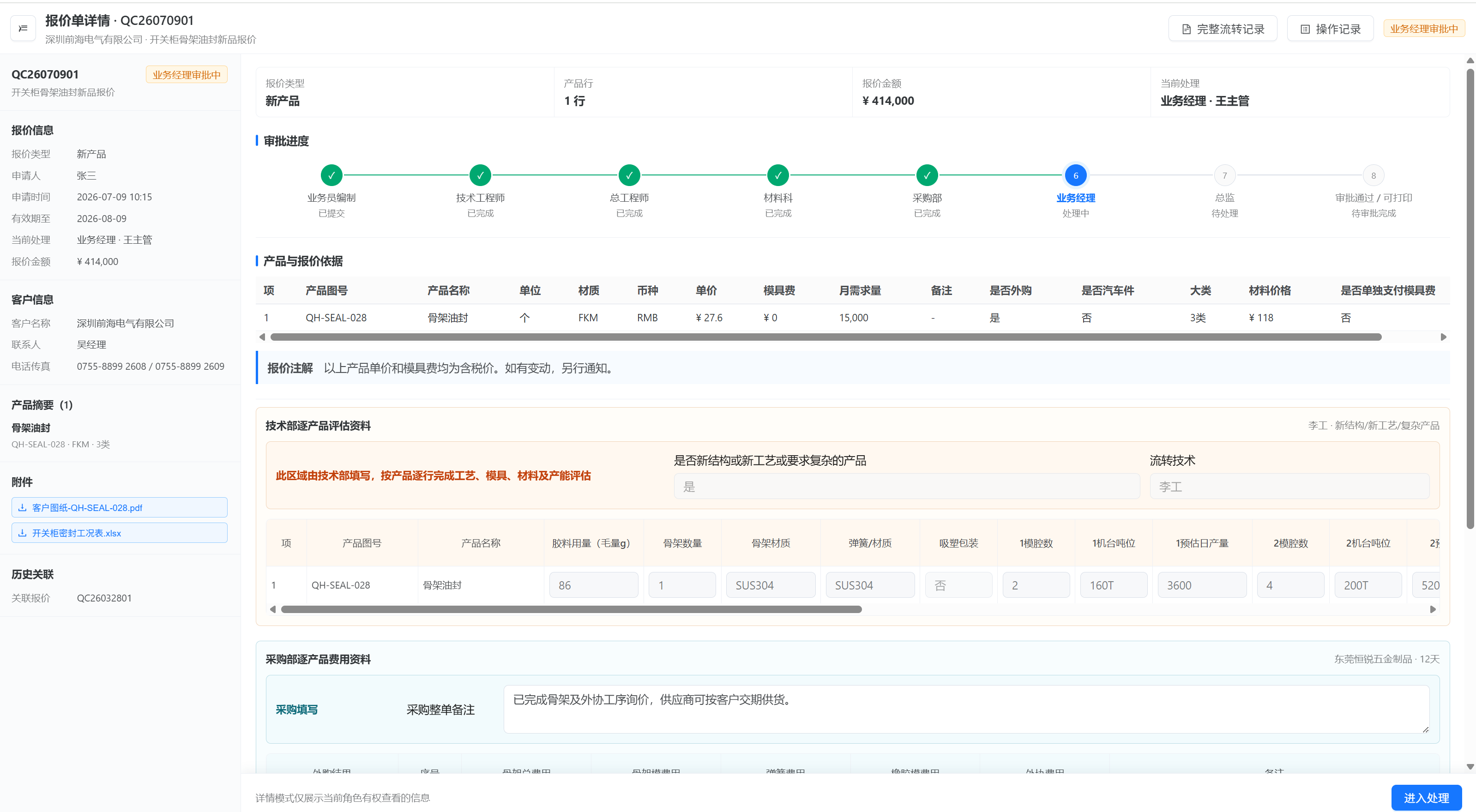Click 当前处理 card 业务经理 · 王主管

(1300, 92)
